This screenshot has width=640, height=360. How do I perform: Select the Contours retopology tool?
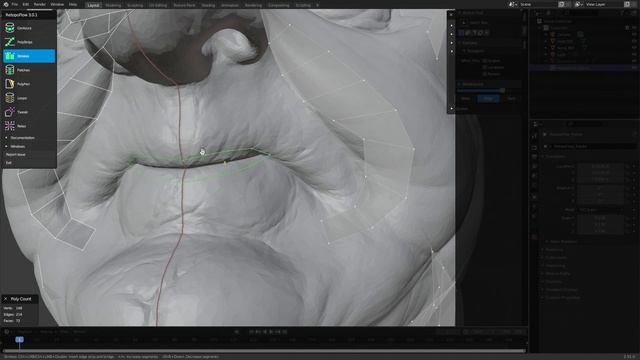(x=29, y=28)
